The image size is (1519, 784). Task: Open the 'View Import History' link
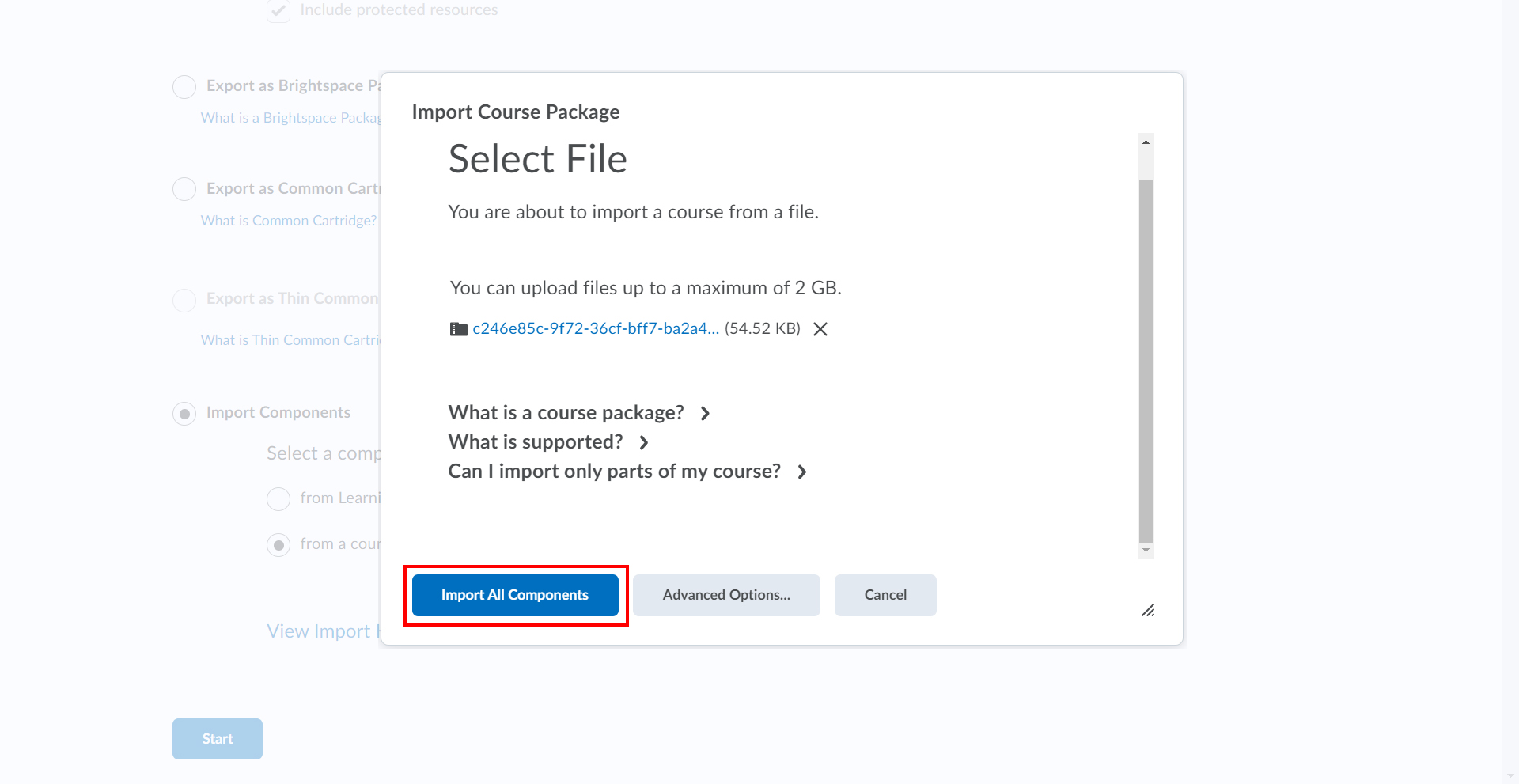pos(324,631)
